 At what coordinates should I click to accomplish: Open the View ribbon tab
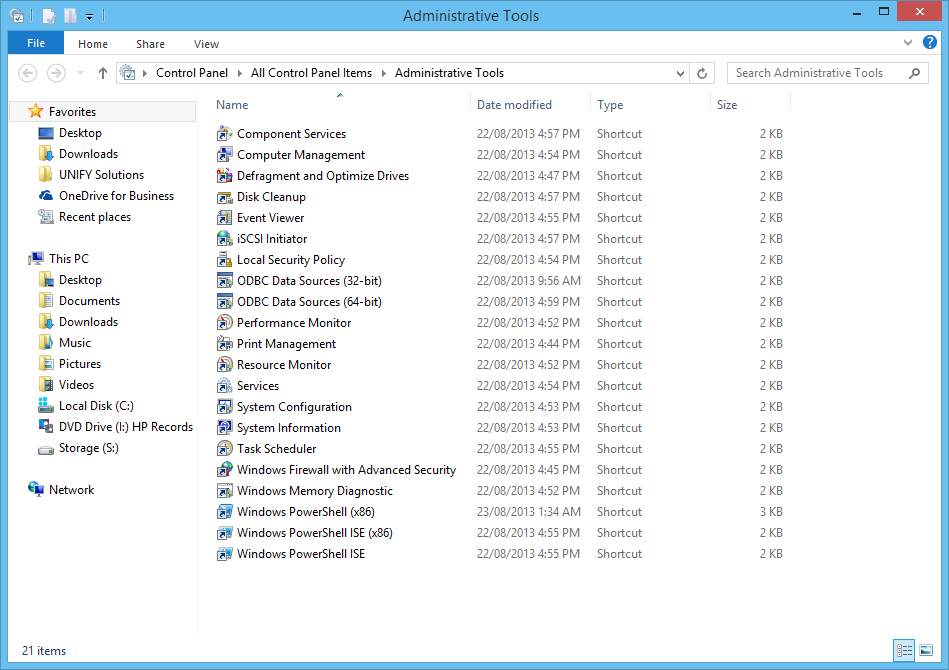pyautogui.click(x=206, y=44)
